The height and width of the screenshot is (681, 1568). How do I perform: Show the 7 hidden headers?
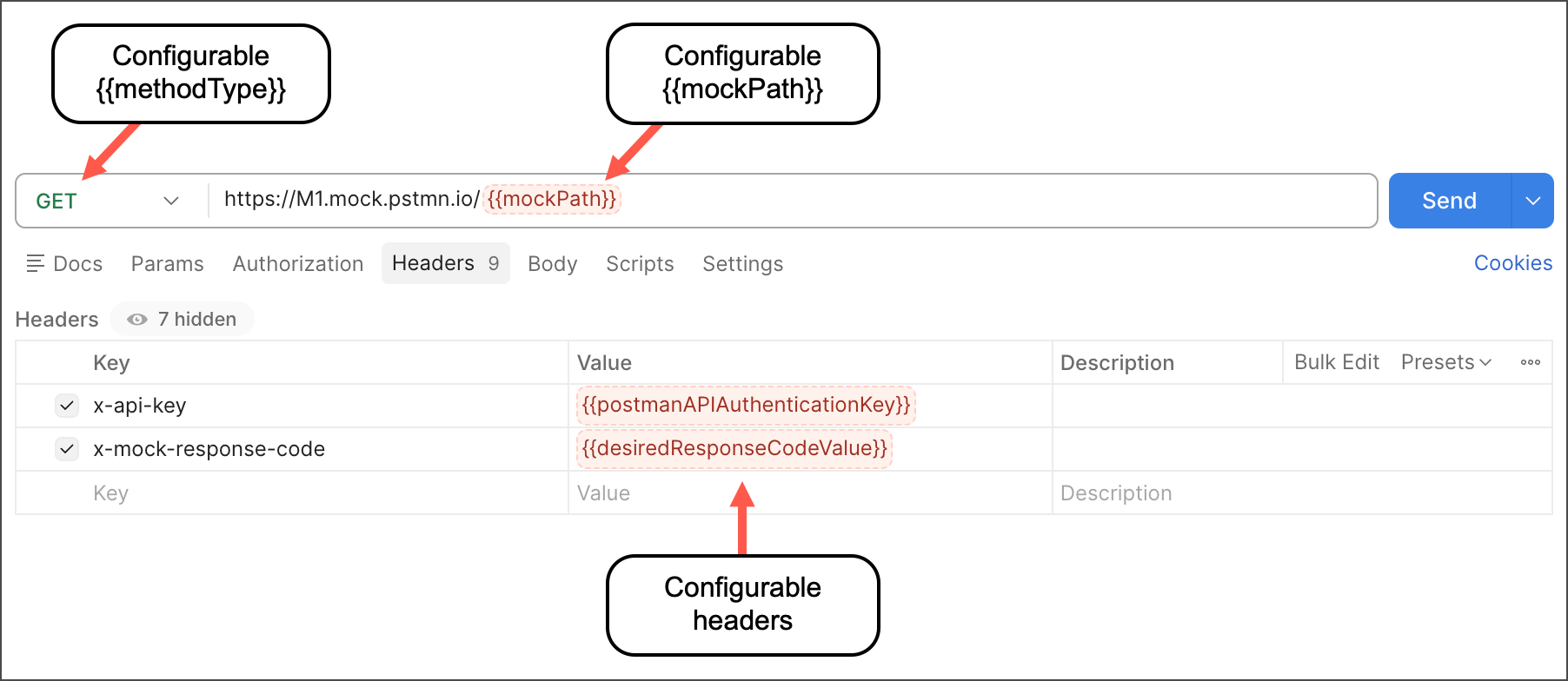click(182, 320)
